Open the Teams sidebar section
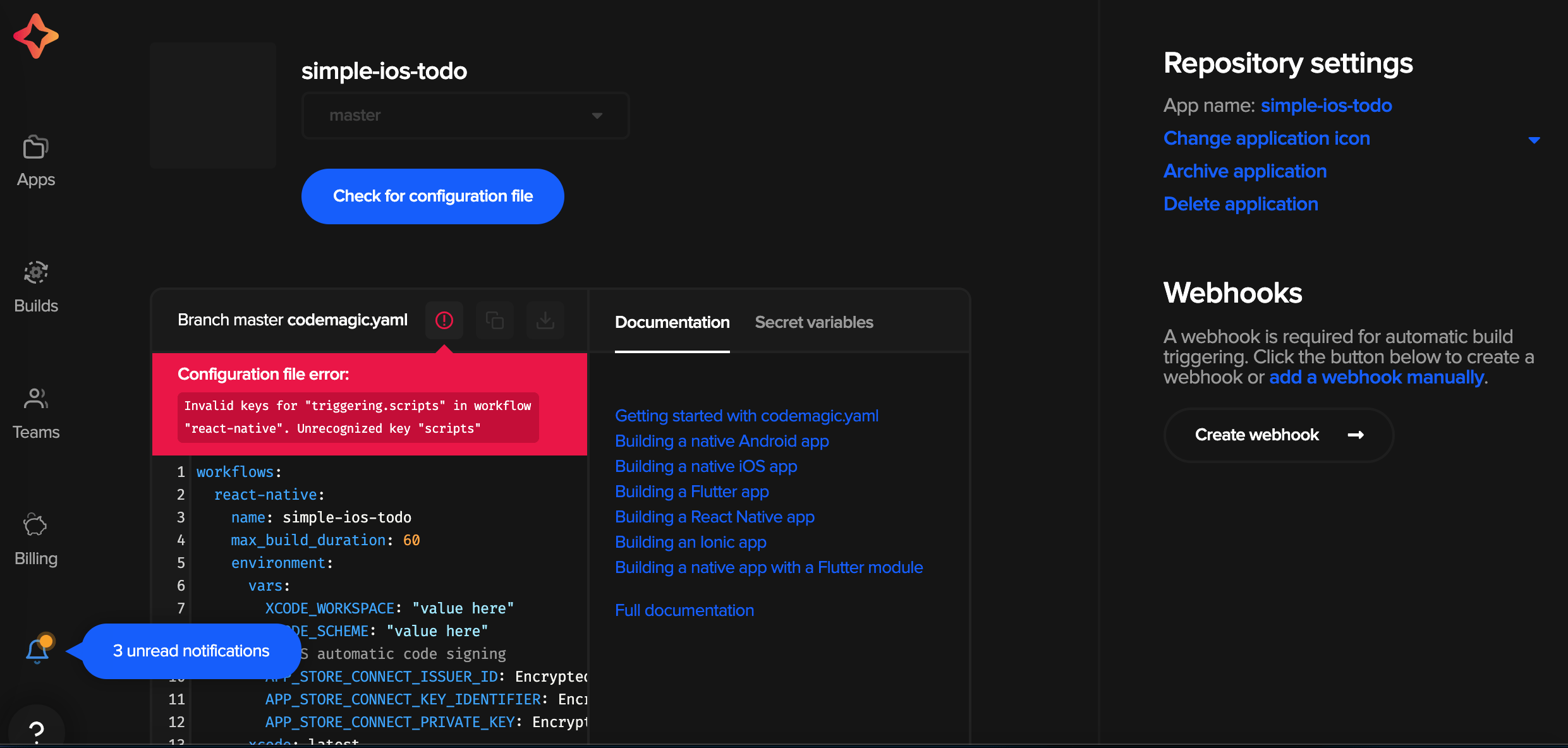Screen dimensions: 1568x748 36,414
